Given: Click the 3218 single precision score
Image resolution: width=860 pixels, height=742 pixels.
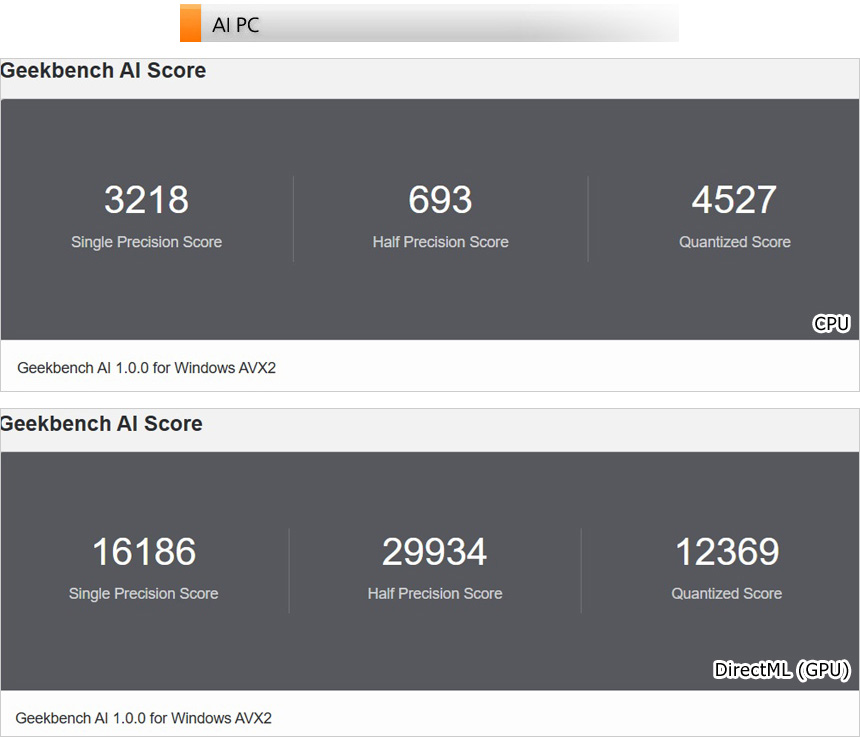Looking at the screenshot, I should pos(146,200).
